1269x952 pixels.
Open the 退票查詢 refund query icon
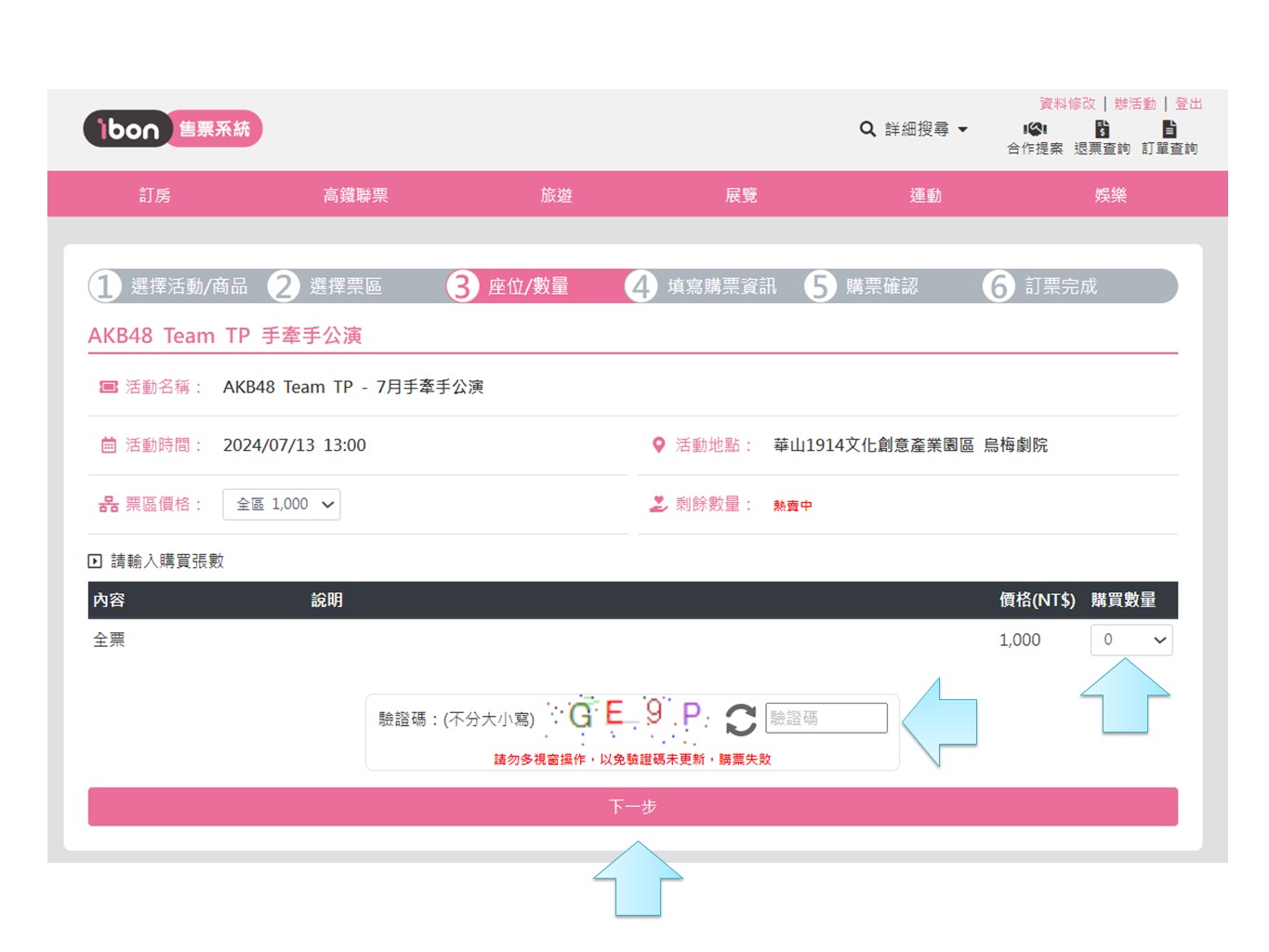pyautogui.click(x=1102, y=129)
